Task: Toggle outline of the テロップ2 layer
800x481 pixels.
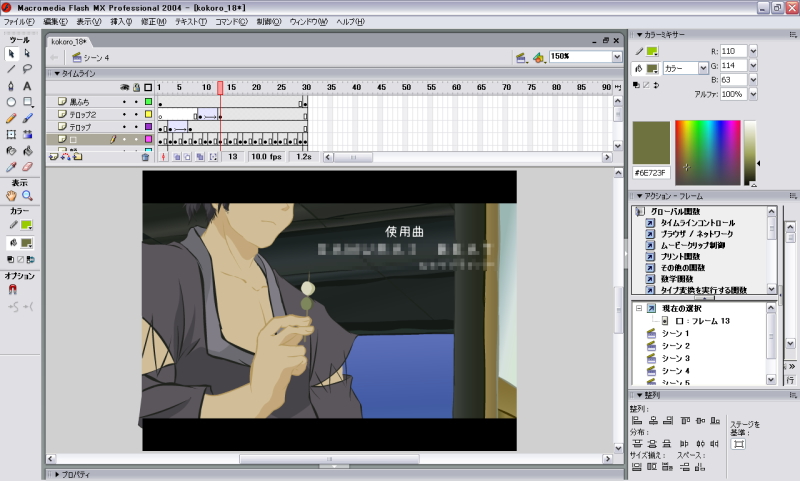Action: 148,114
